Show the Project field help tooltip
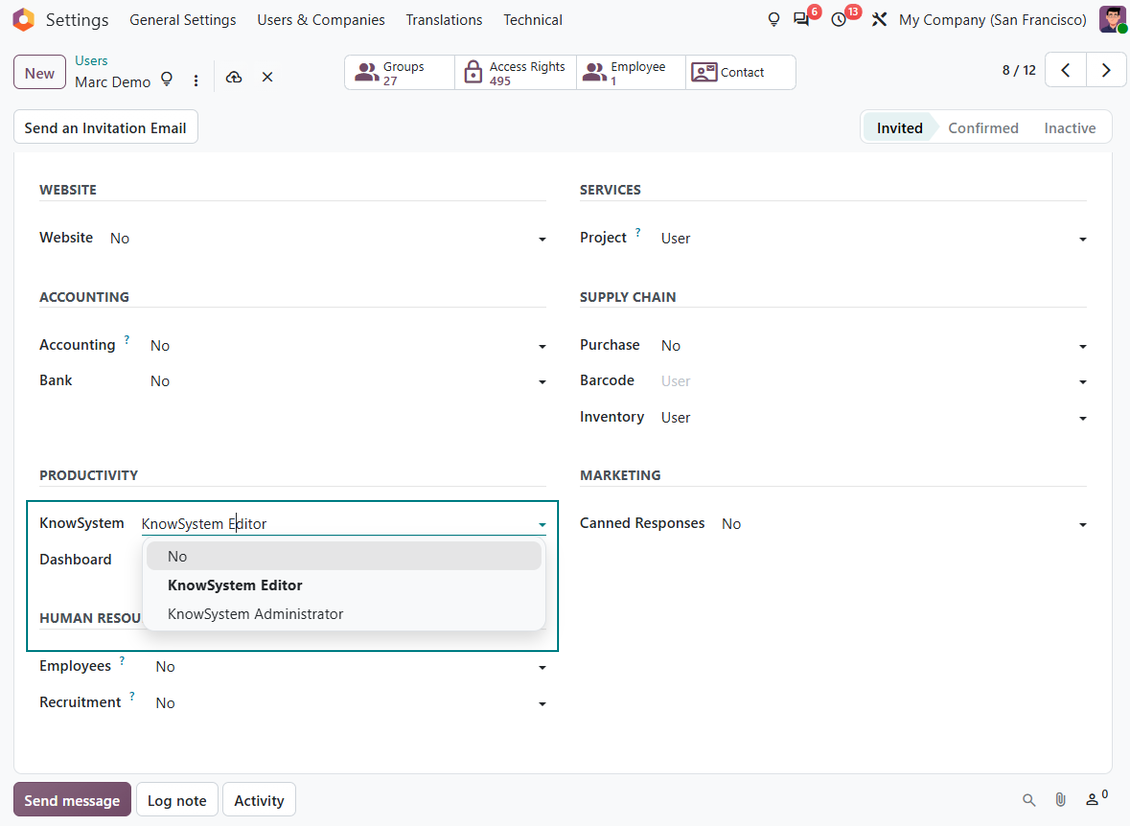 coord(638,232)
